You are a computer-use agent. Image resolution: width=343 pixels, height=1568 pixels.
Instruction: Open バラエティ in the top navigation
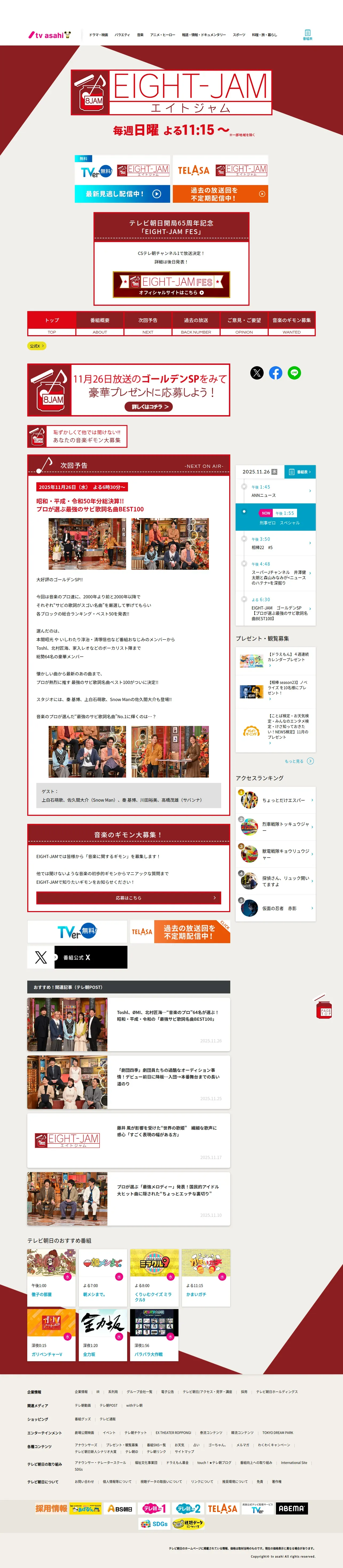(x=122, y=35)
